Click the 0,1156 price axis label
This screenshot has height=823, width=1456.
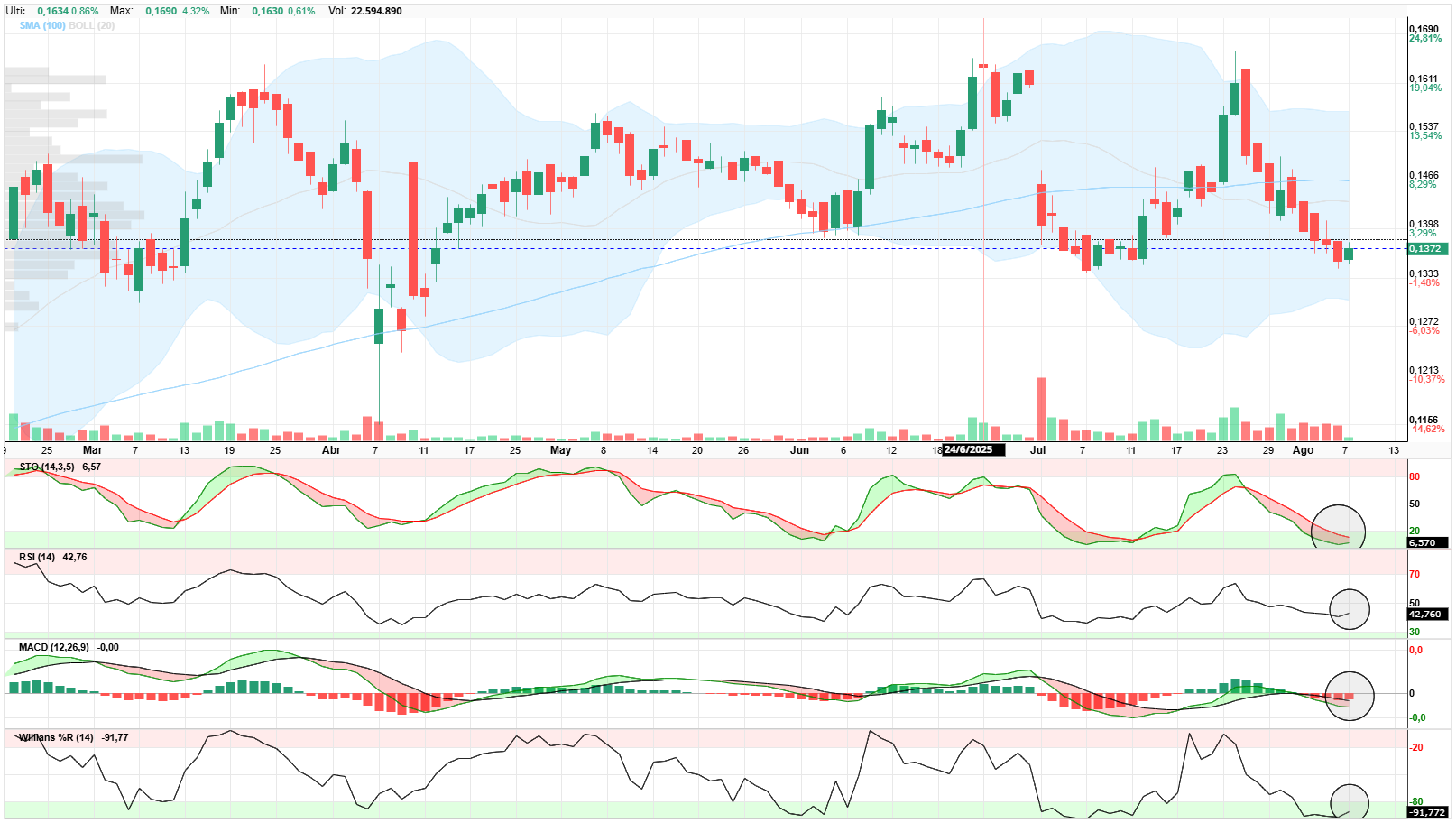pos(1424,420)
